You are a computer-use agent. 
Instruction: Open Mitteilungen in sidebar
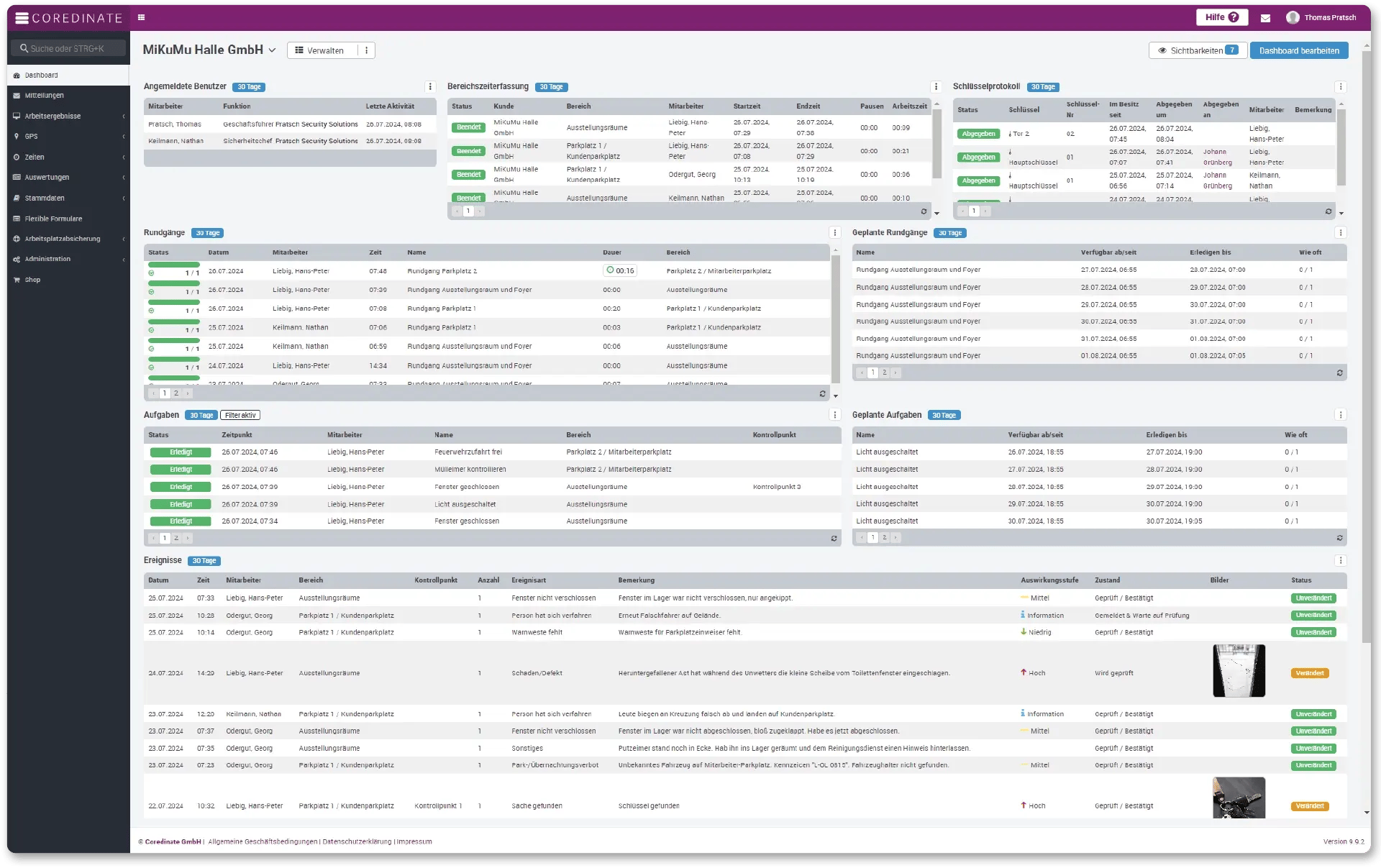42,95
